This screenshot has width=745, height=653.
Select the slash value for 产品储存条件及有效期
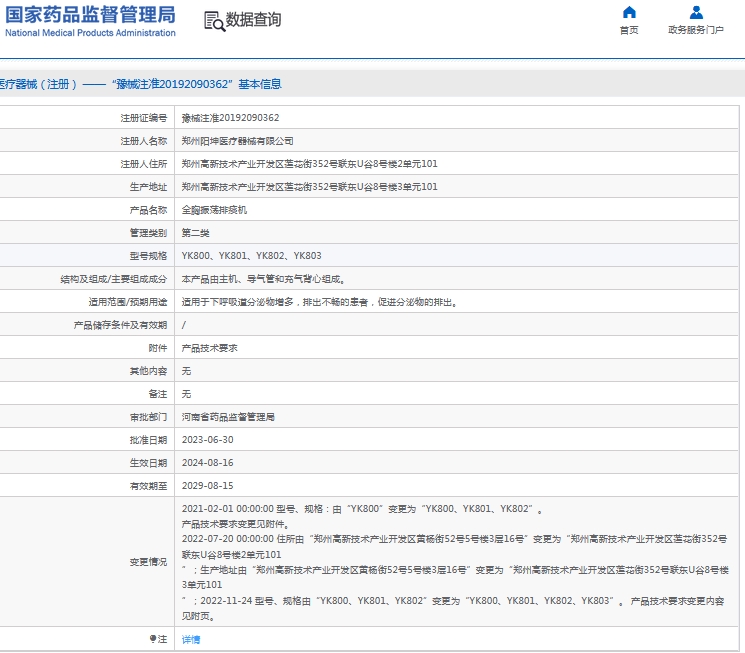(x=184, y=325)
